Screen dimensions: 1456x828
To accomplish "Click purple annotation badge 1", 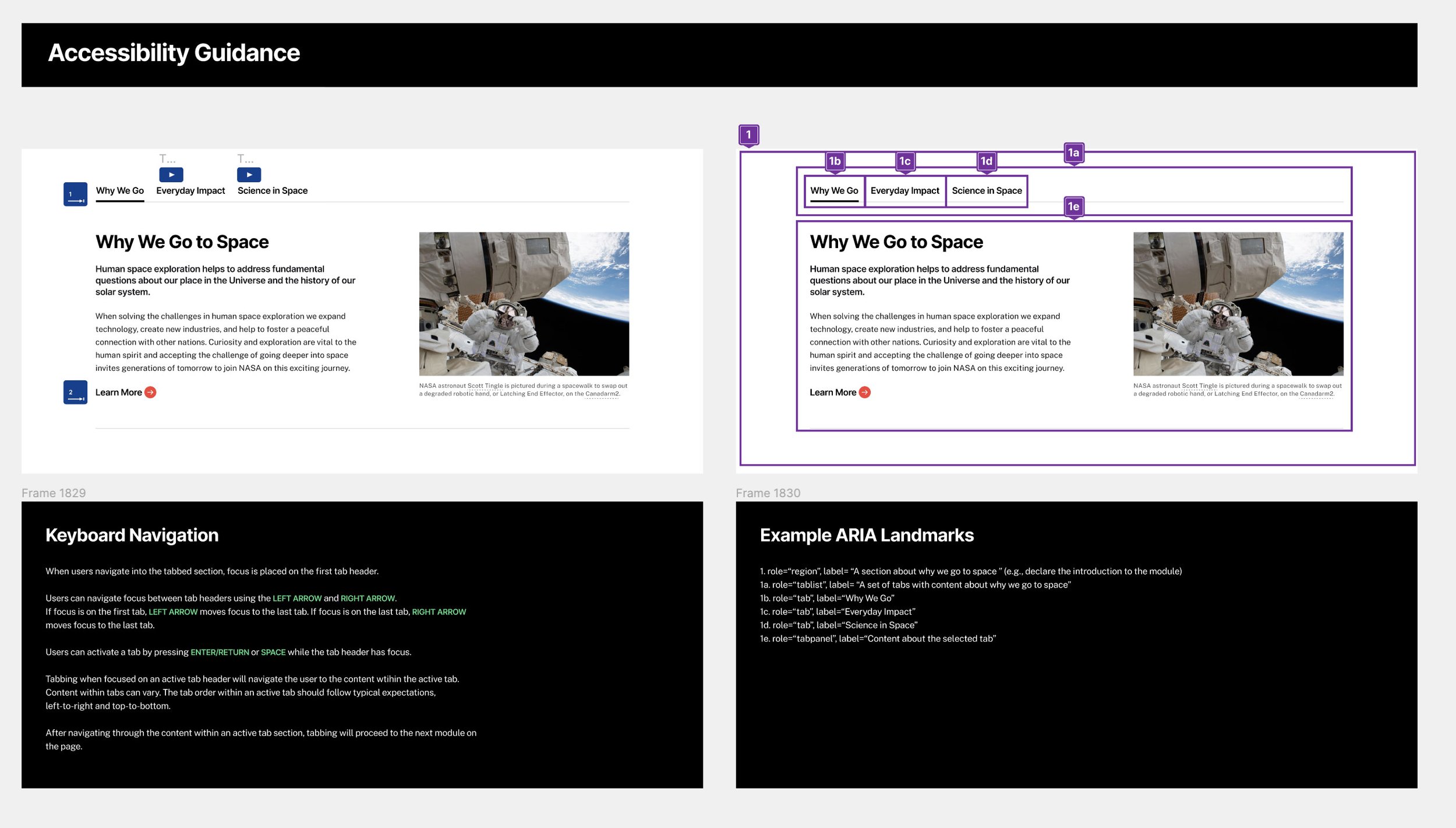I will (x=748, y=135).
